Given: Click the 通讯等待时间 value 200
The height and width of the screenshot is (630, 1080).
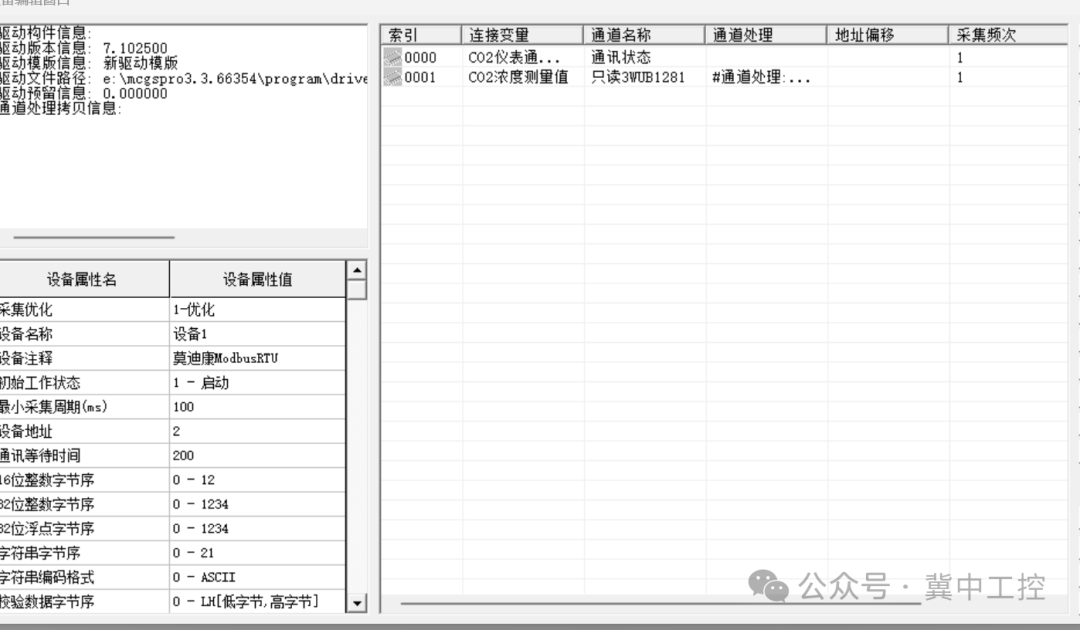Looking at the screenshot, I should click(x=258, y=456).
